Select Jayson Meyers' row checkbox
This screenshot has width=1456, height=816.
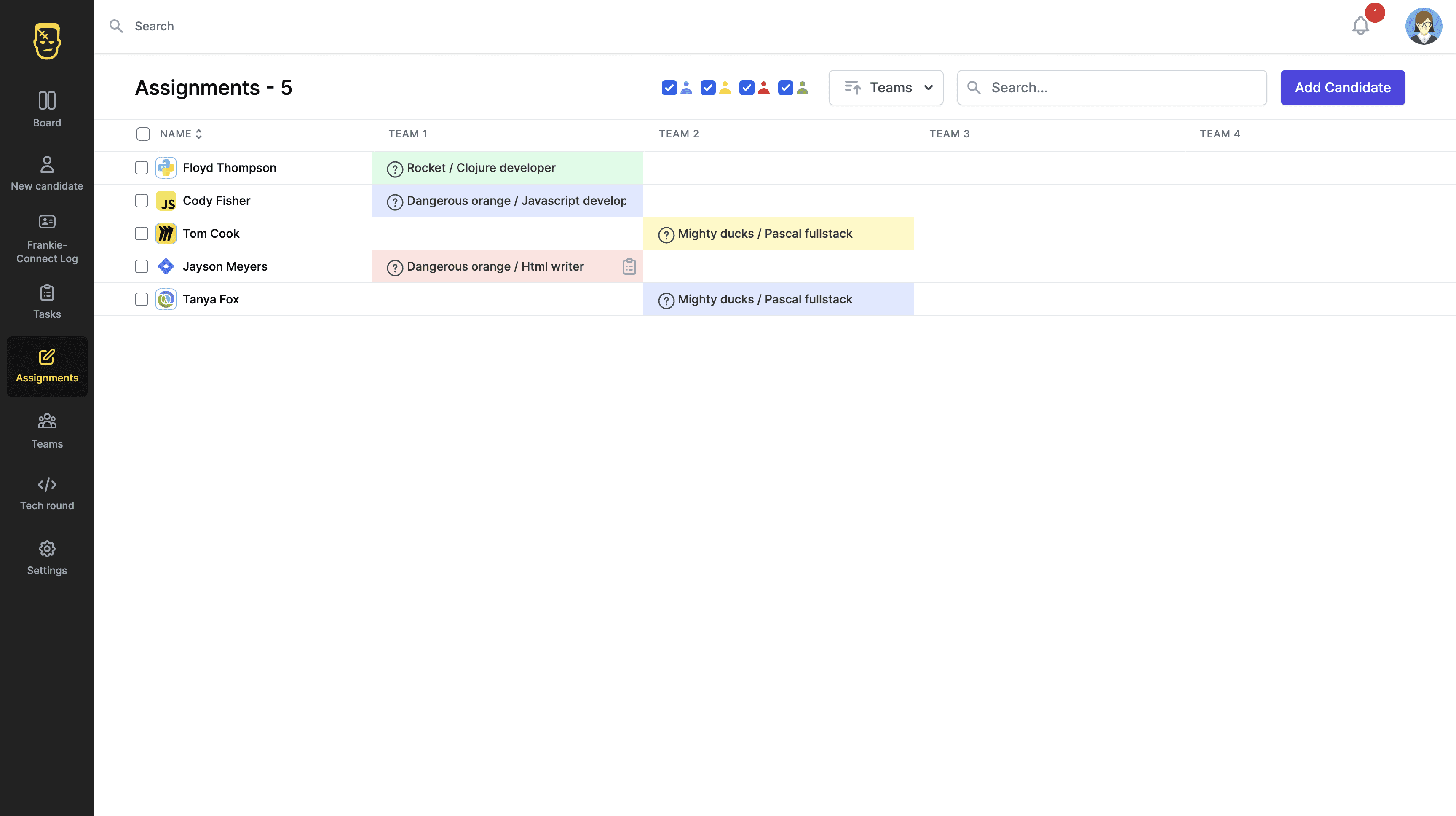(x=141, y=266)
